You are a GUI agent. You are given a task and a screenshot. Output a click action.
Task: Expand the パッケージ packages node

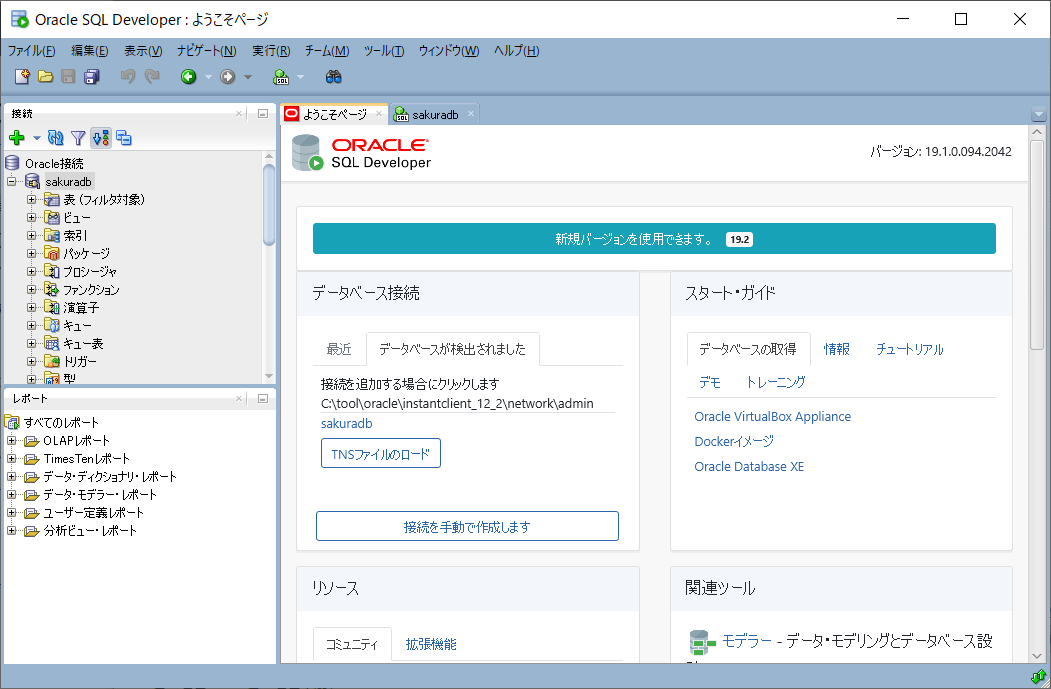[x=32, y=253]
